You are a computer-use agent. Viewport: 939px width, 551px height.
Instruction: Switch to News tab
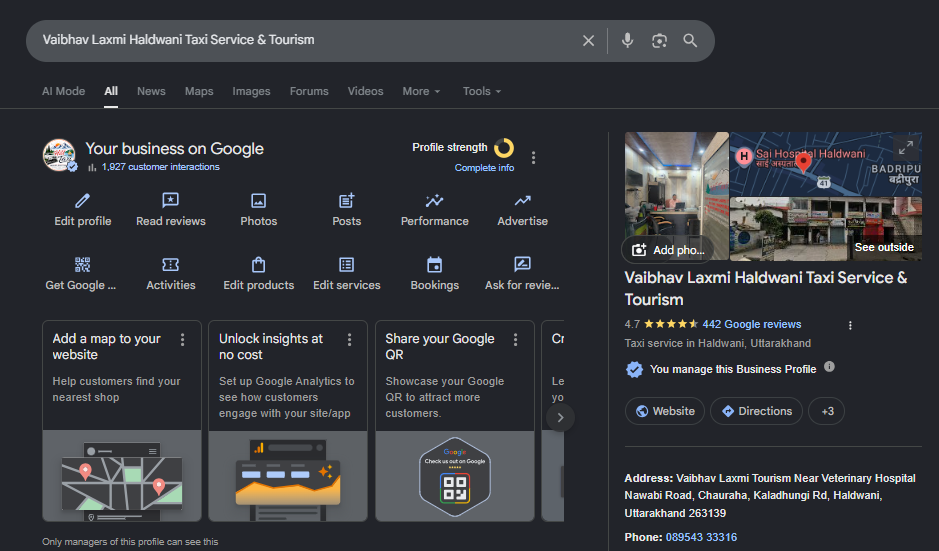tap(151, 91)
